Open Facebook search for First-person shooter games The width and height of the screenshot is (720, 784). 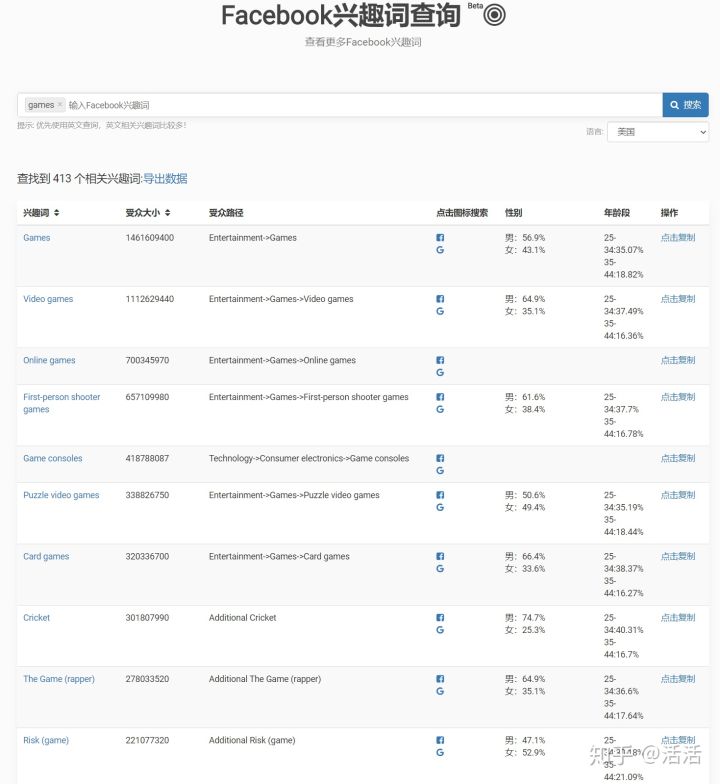pyautogui.click(x=440, y=397)
